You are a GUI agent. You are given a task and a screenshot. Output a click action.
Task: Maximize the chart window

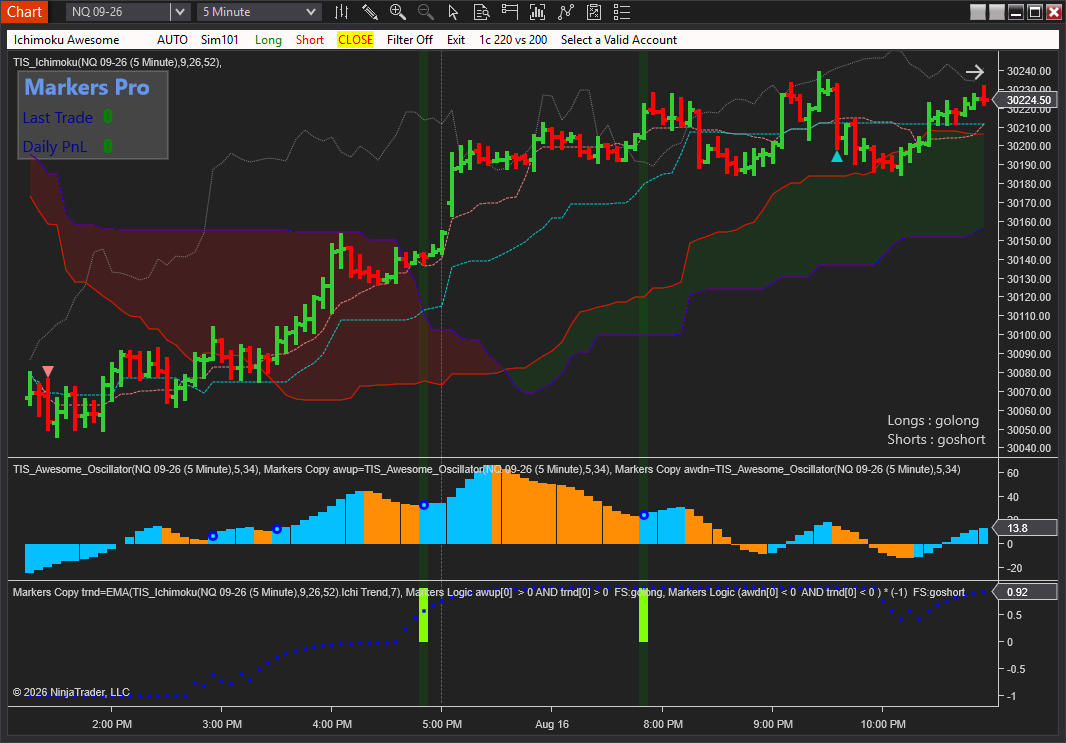pos(1035,12)
